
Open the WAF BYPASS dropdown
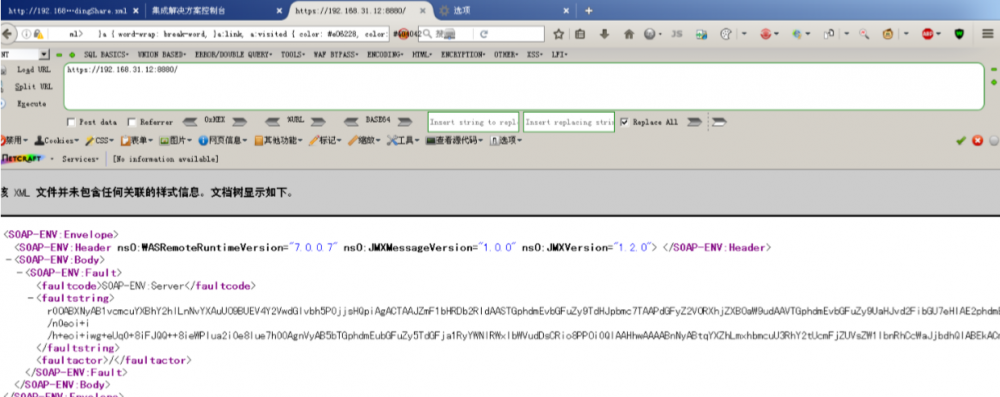(x=336, y=55)
